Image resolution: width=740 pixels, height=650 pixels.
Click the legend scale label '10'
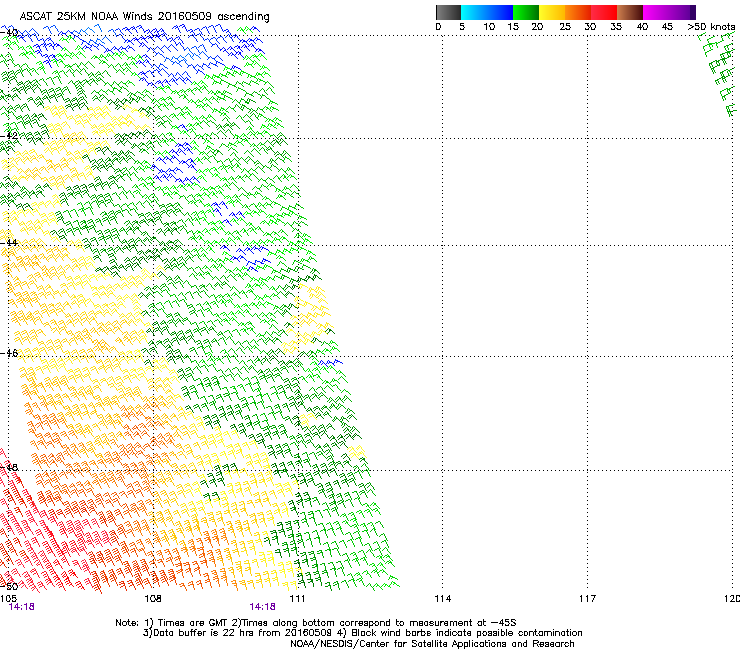point(489,27)
